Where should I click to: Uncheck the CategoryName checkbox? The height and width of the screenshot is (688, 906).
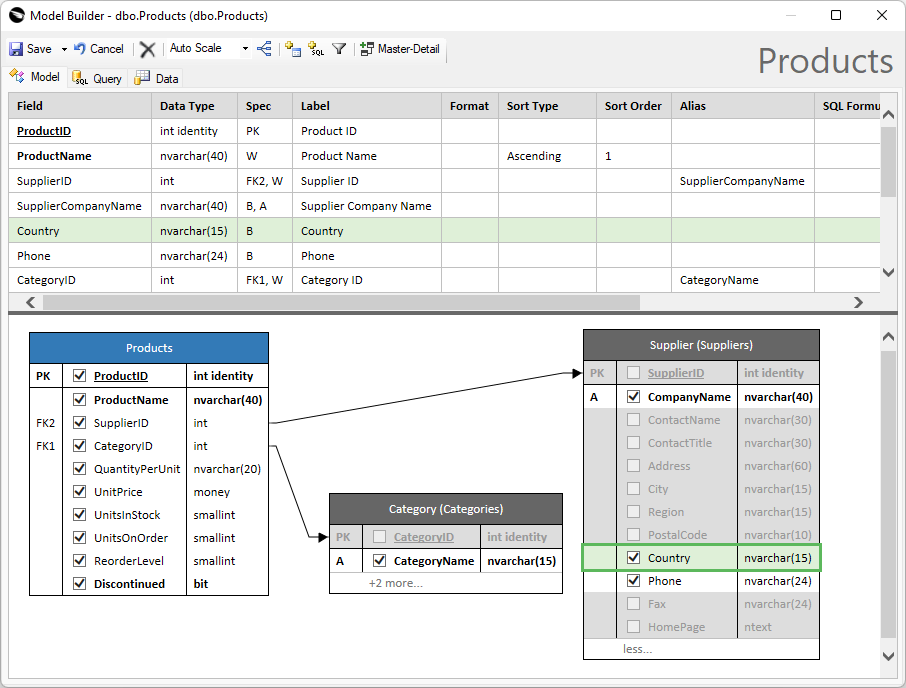tap(379, 561)
